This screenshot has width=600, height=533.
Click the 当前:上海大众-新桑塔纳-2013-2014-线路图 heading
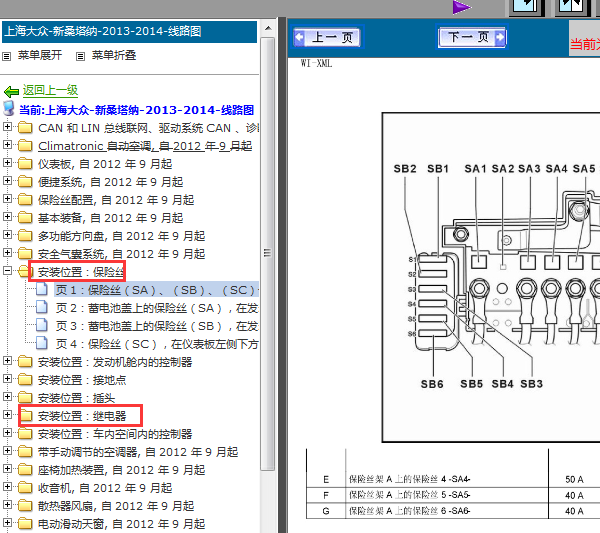click(x=137, y=110)
